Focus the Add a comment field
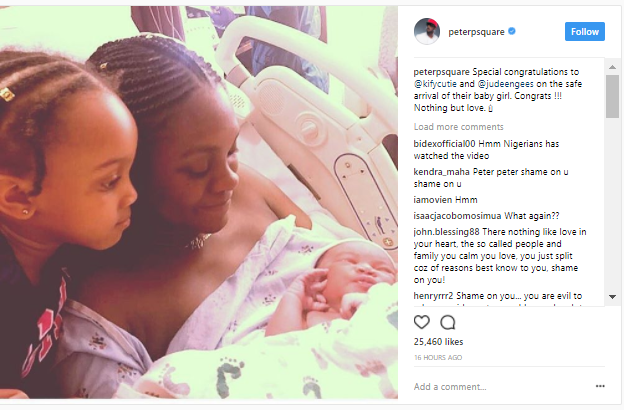 [x=501, y=387]
